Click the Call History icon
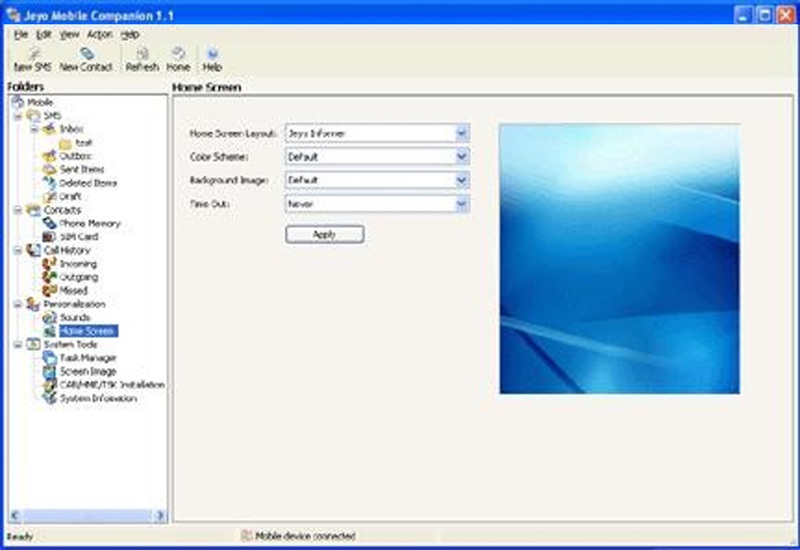This screenshot has width=800, height=550. [34, 250]
